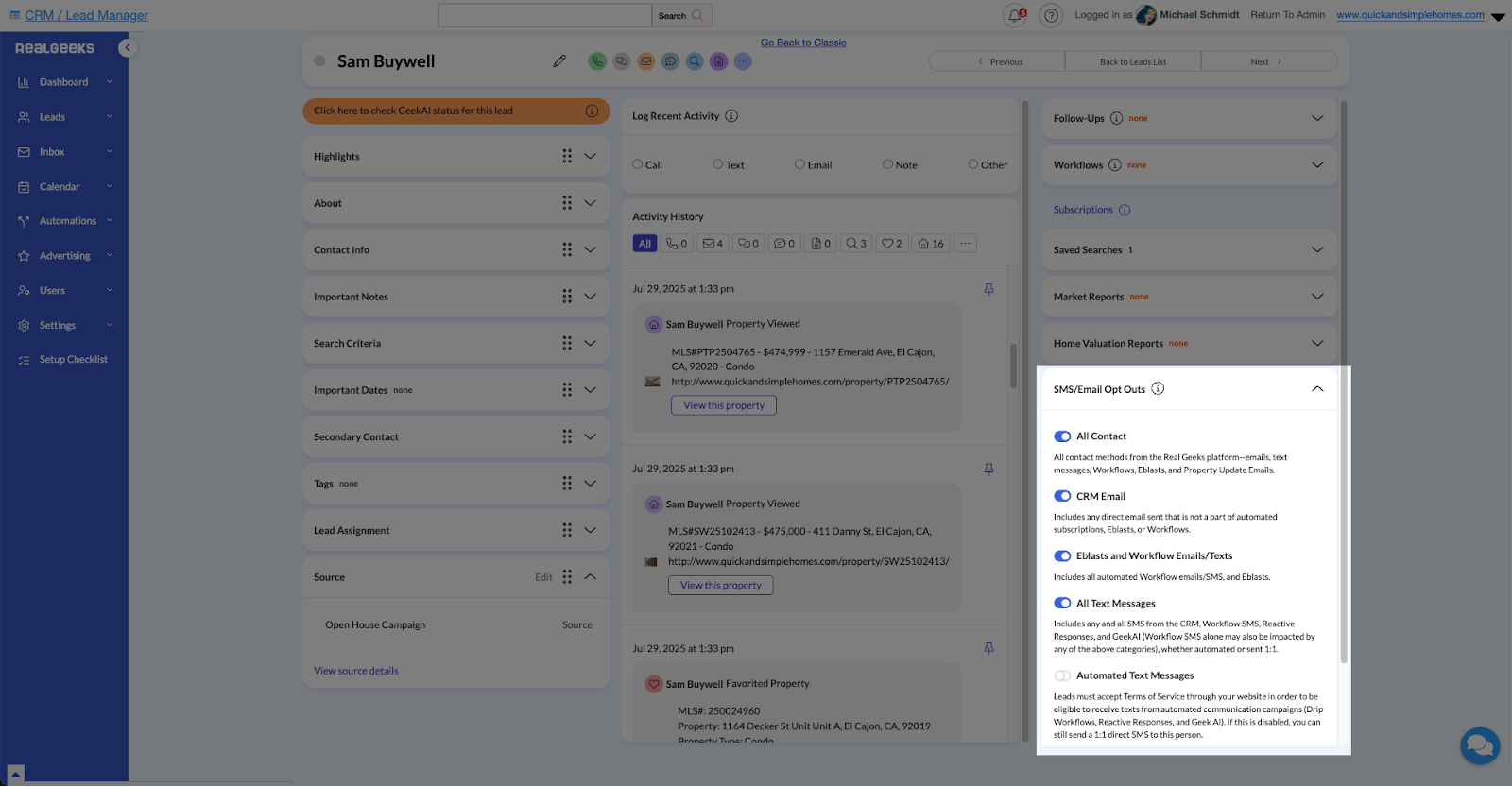Collapse the Source panel chevron
Screen dimensions: 1512x786
point(591,576)
